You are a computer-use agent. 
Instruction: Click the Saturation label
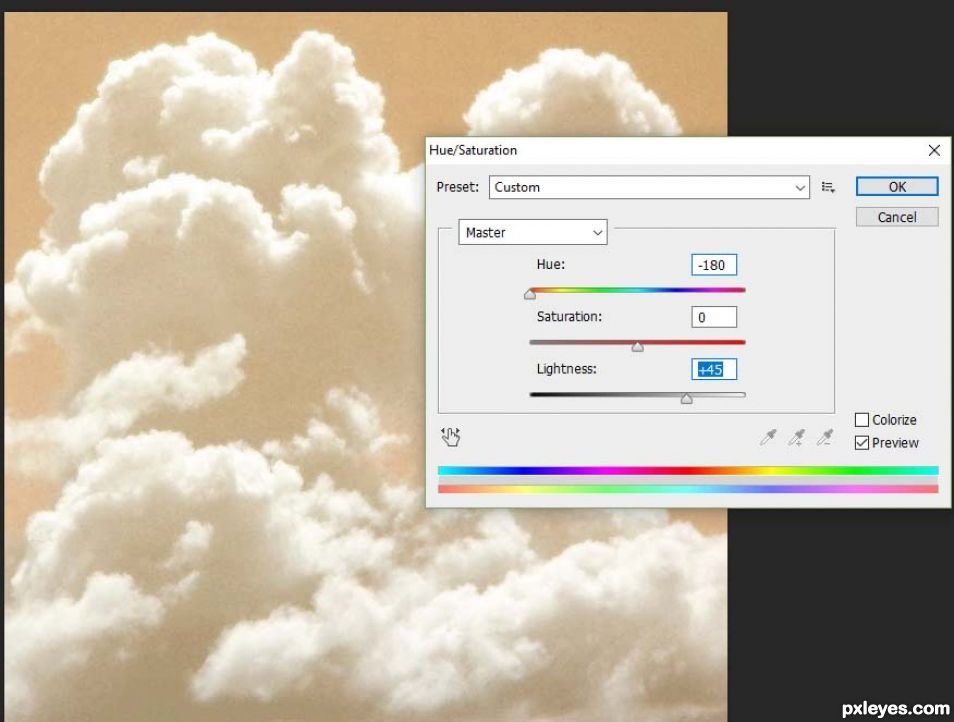click(569, 317)
